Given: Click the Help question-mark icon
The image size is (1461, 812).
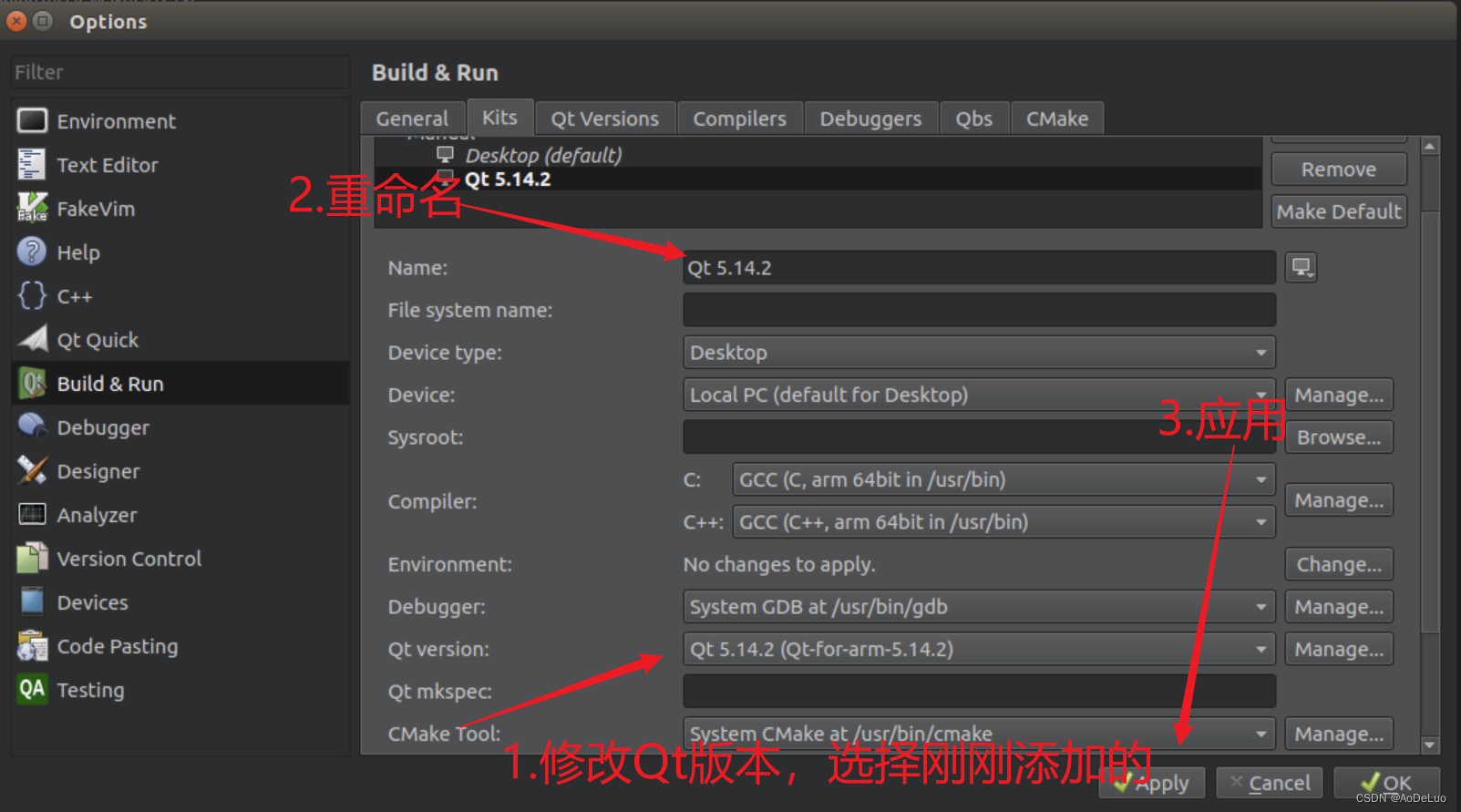Looking at the screenshot, I should pyautogui.click(x=32, y=252).
